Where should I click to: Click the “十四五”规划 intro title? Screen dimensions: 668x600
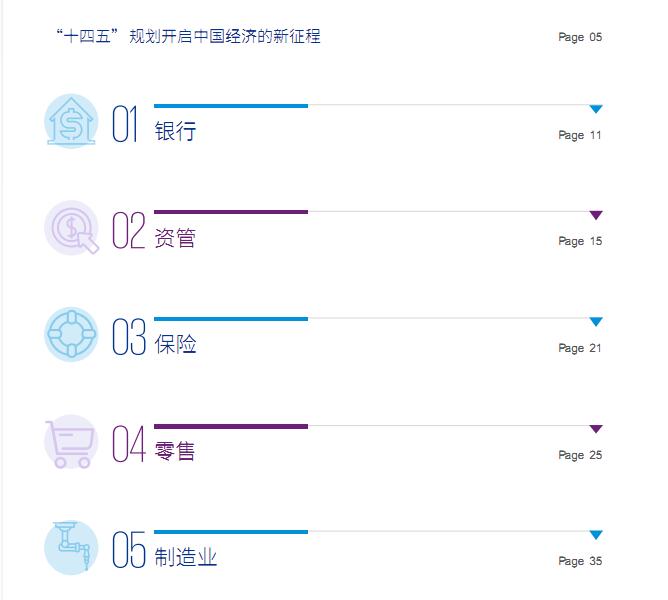pyautogui.click(x=189, y=37)
